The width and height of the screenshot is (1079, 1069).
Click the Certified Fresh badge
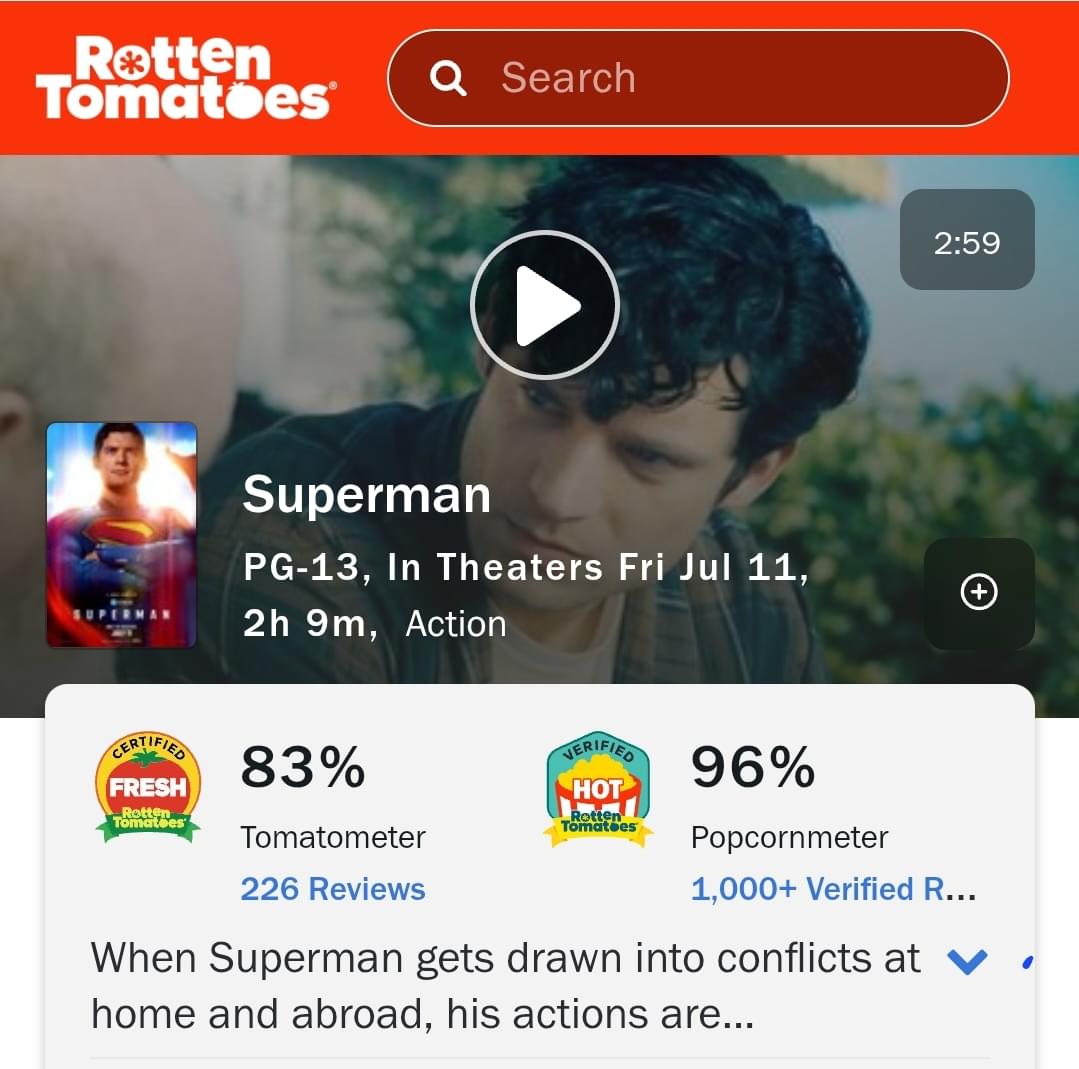148,787
